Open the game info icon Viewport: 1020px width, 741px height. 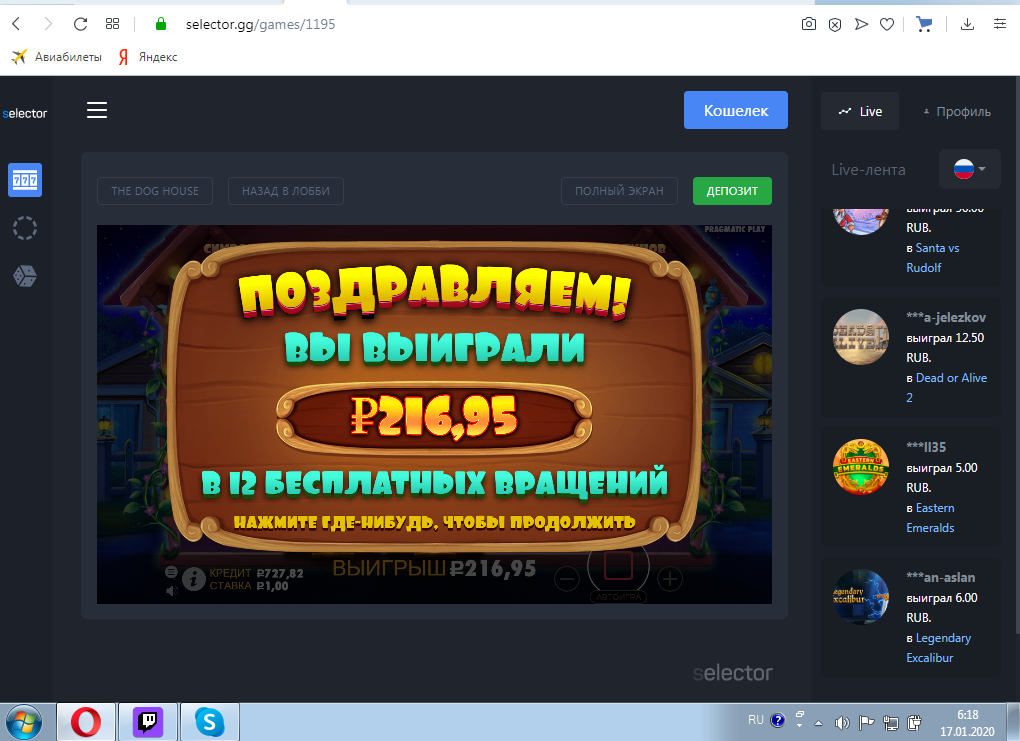coord(193,578)
